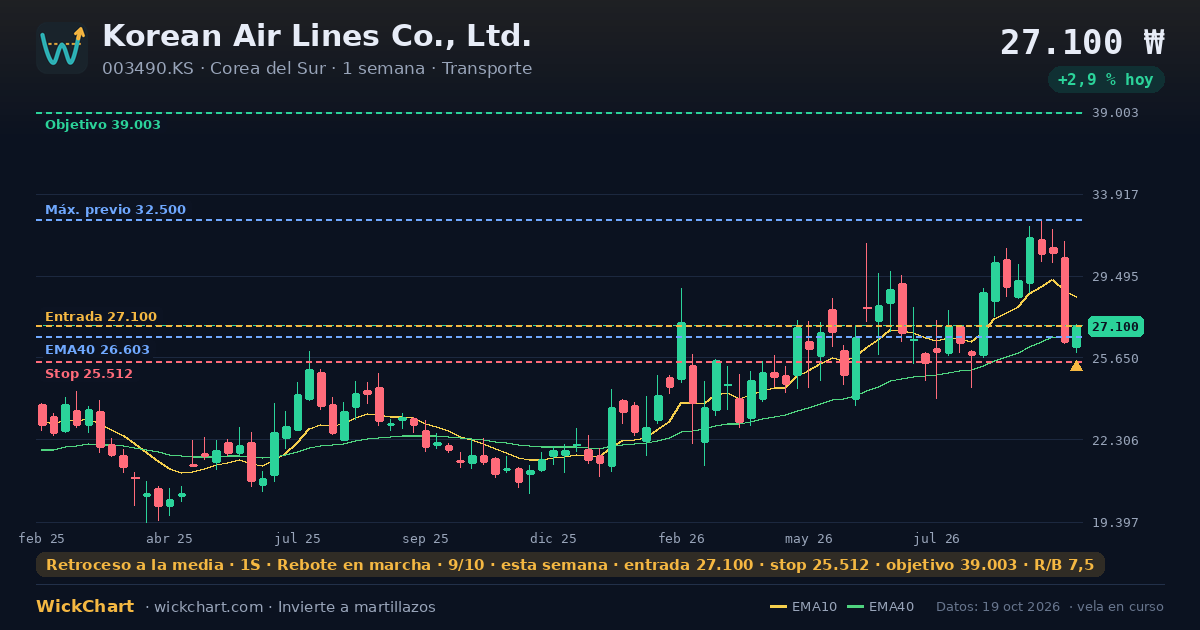Click the jul 25 date axis label
The image size is (1200, 630).
point(298,539)
